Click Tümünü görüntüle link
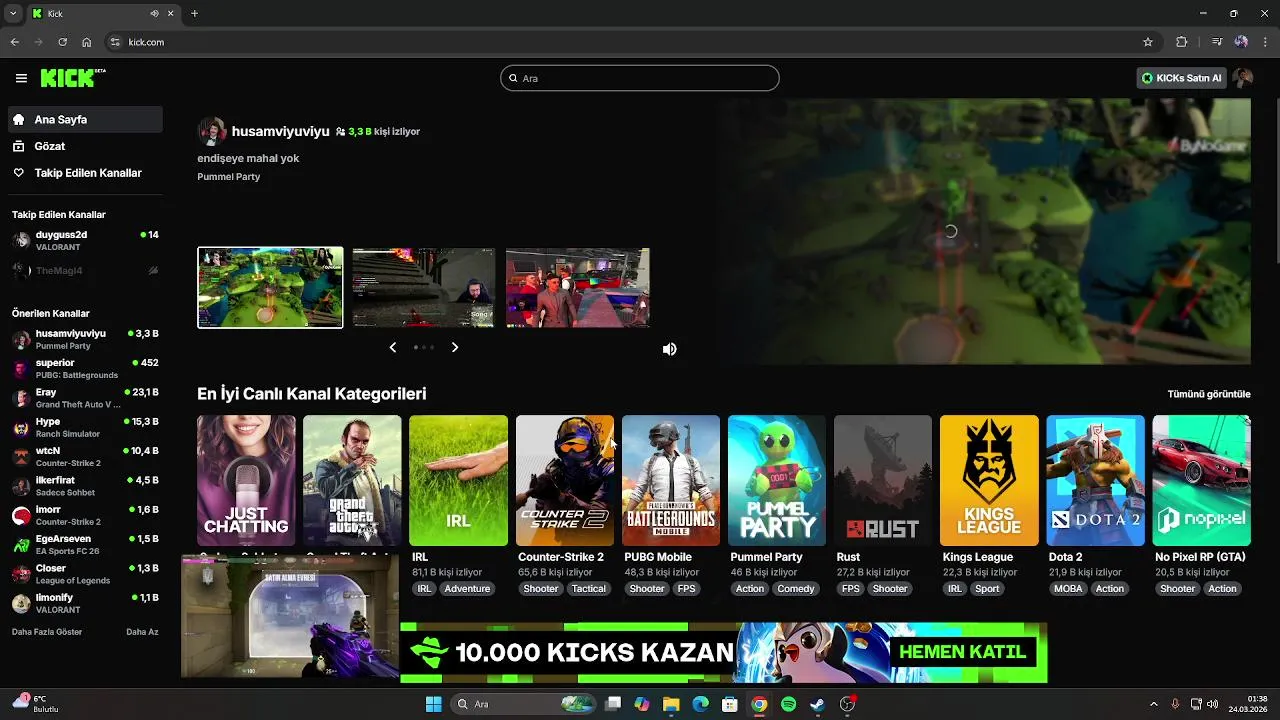1280x720 pixels. 1209,394
